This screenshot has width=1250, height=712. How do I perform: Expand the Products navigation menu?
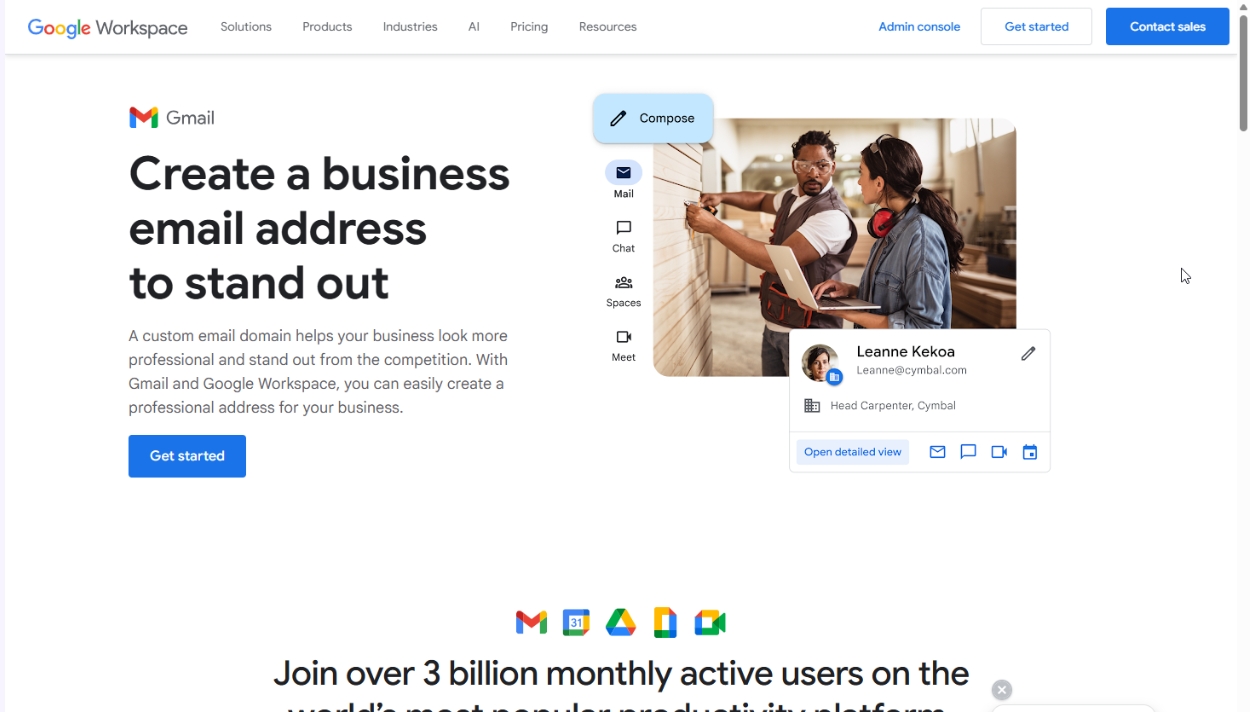coord(327,27)
